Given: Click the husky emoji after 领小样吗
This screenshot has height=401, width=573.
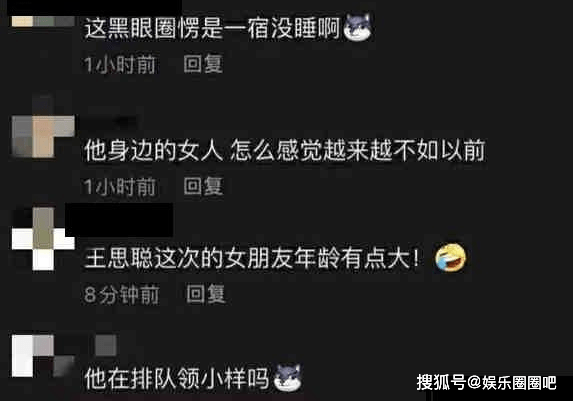Looking at the screenshot, I should [x=288, y=378].
